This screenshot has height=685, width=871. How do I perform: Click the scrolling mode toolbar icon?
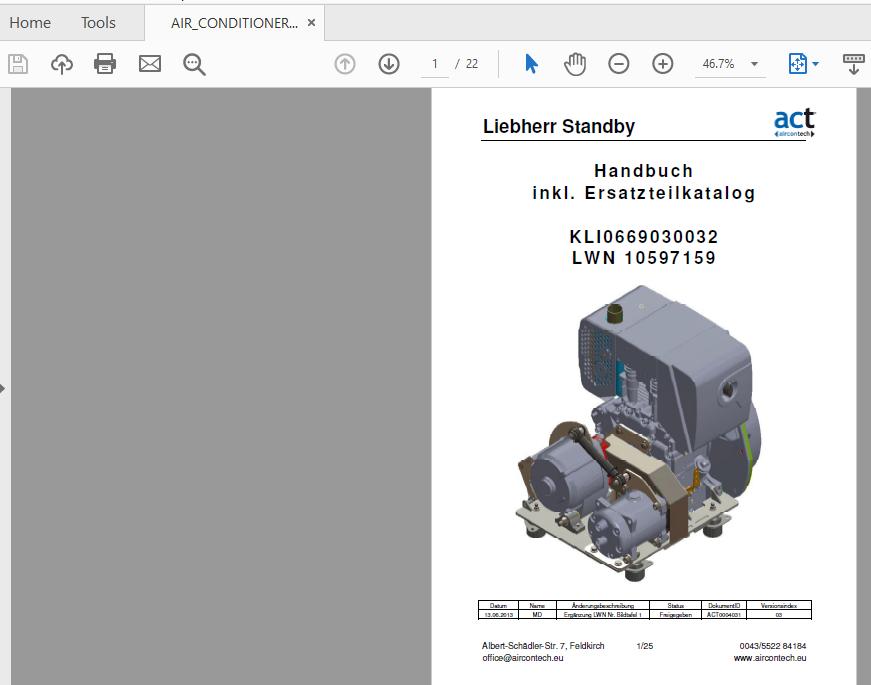click(x=853, y=64)
